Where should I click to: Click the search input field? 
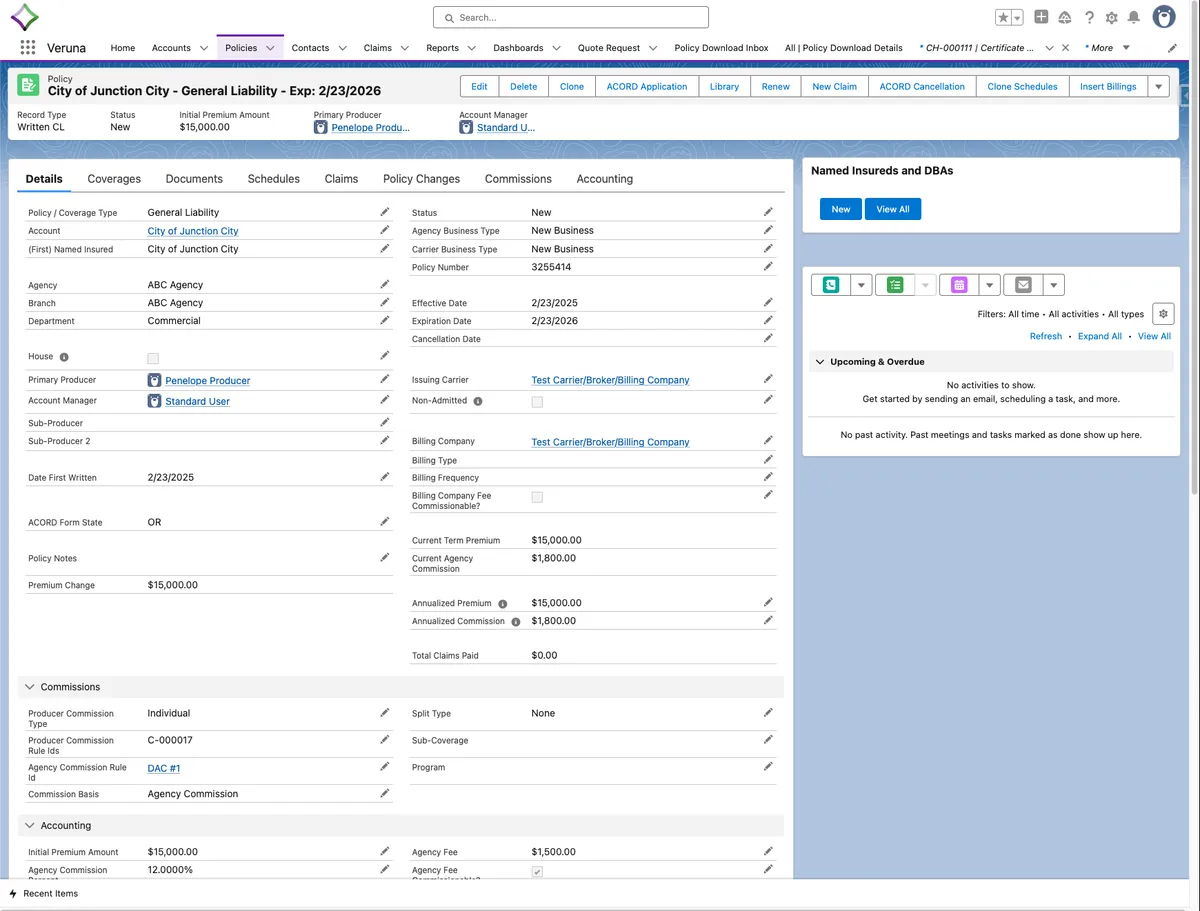(x=571, y=17)
